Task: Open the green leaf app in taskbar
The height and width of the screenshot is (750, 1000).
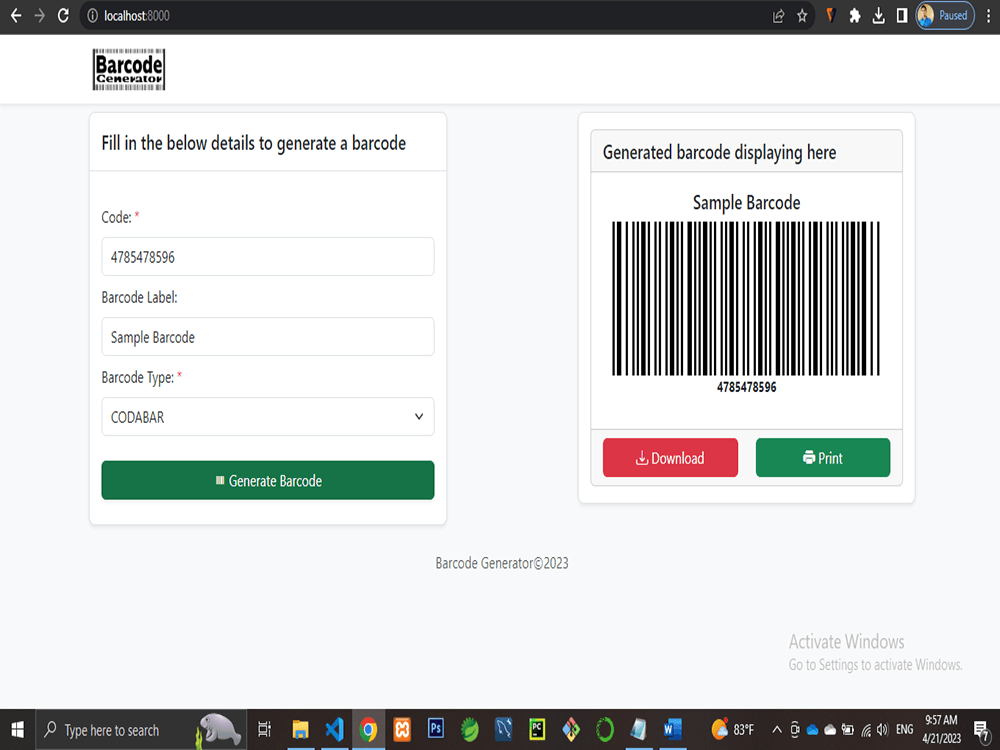Action: point(470,729)
